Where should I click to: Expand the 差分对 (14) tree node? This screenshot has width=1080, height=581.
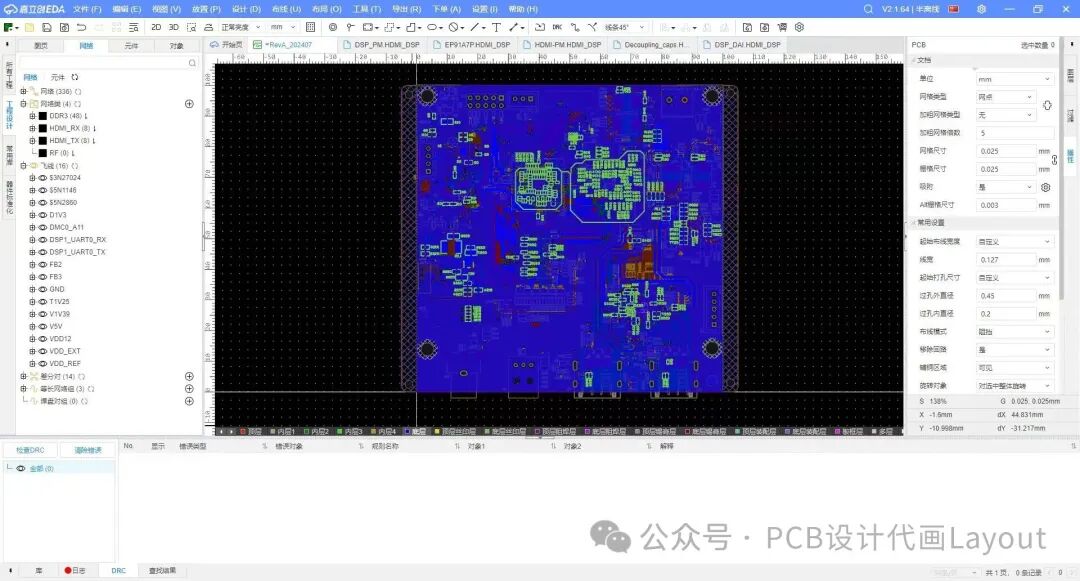[x=23, y=377]
